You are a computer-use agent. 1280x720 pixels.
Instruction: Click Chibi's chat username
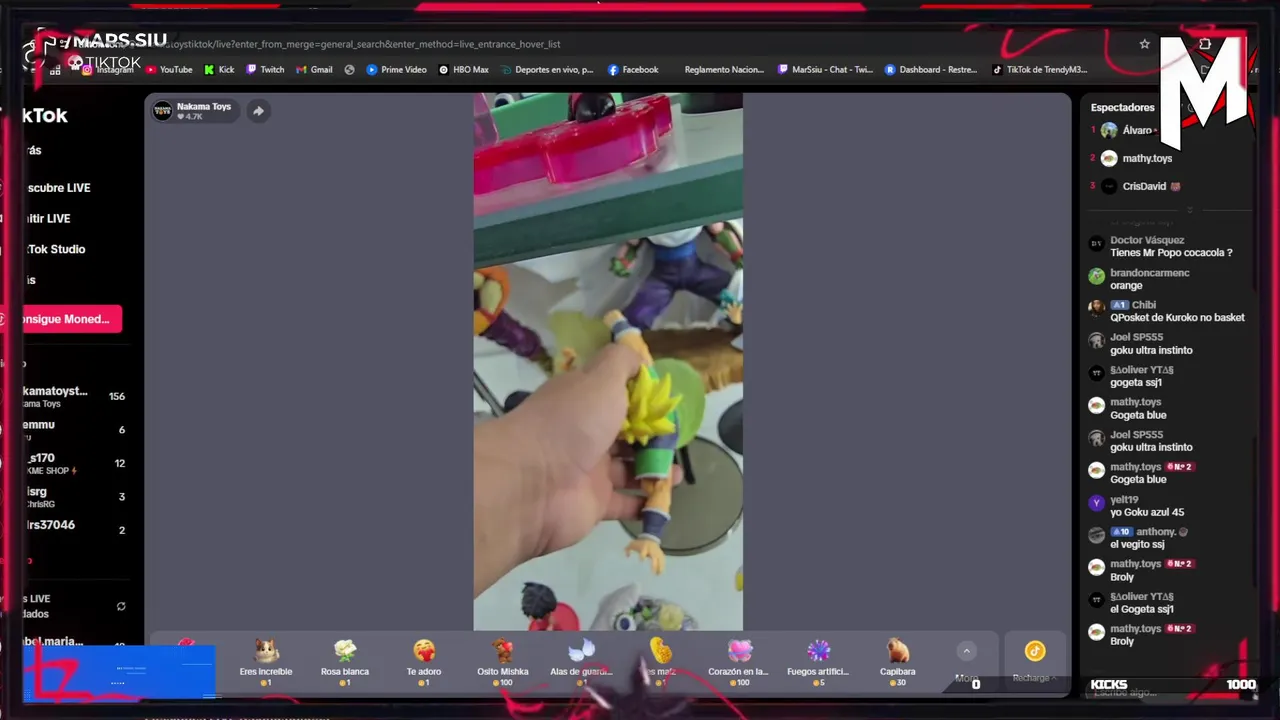coord(1144,305)
